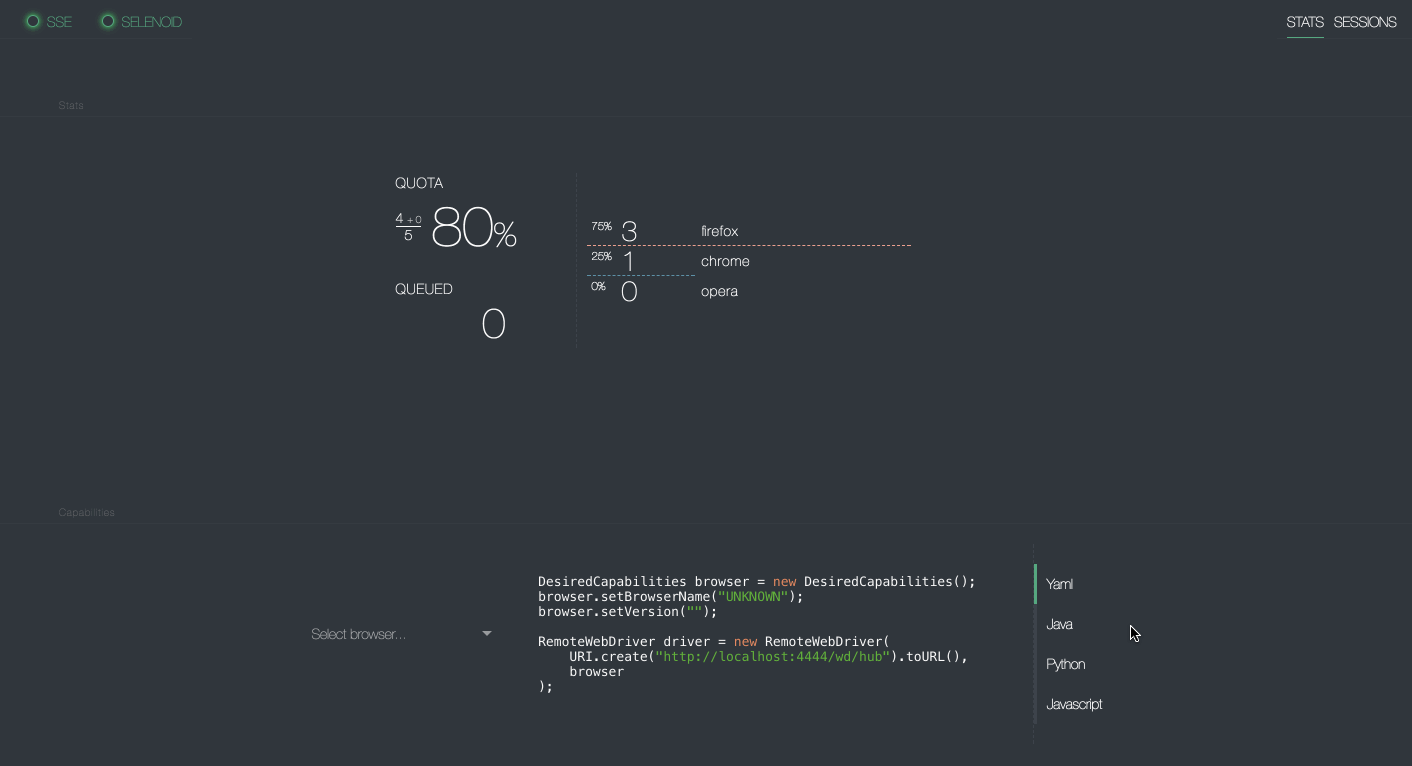The image size is (1412, 766).
Task: Click the firefox session count 3
Action: click(x=629, y=232)
